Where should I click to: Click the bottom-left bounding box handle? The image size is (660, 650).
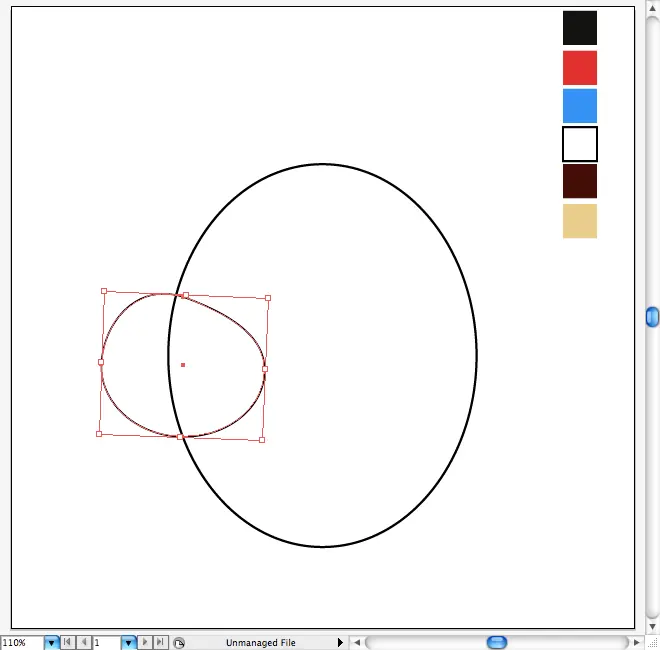point(99,434)
